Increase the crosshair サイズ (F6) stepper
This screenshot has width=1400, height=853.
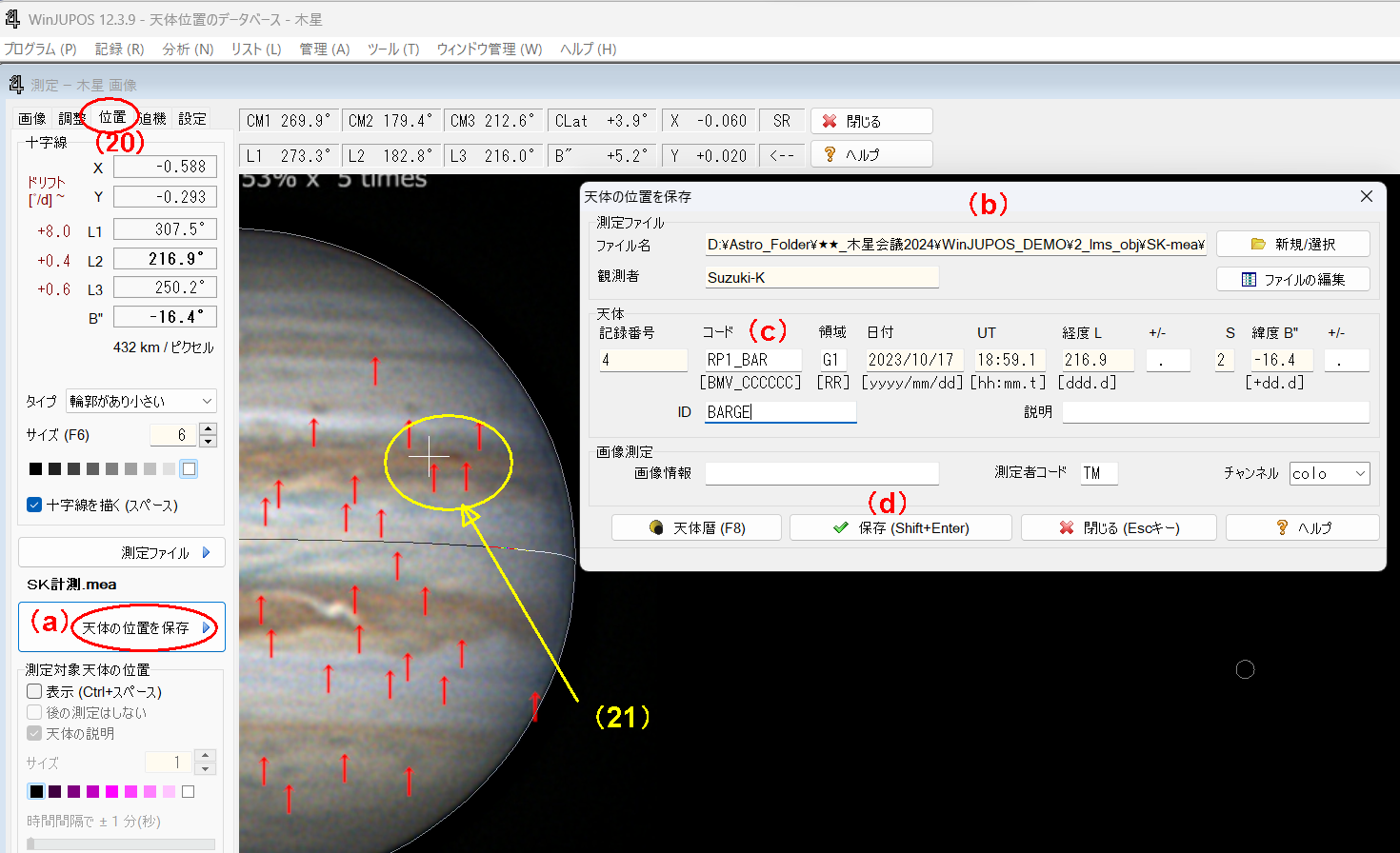[x=209, y=429]
